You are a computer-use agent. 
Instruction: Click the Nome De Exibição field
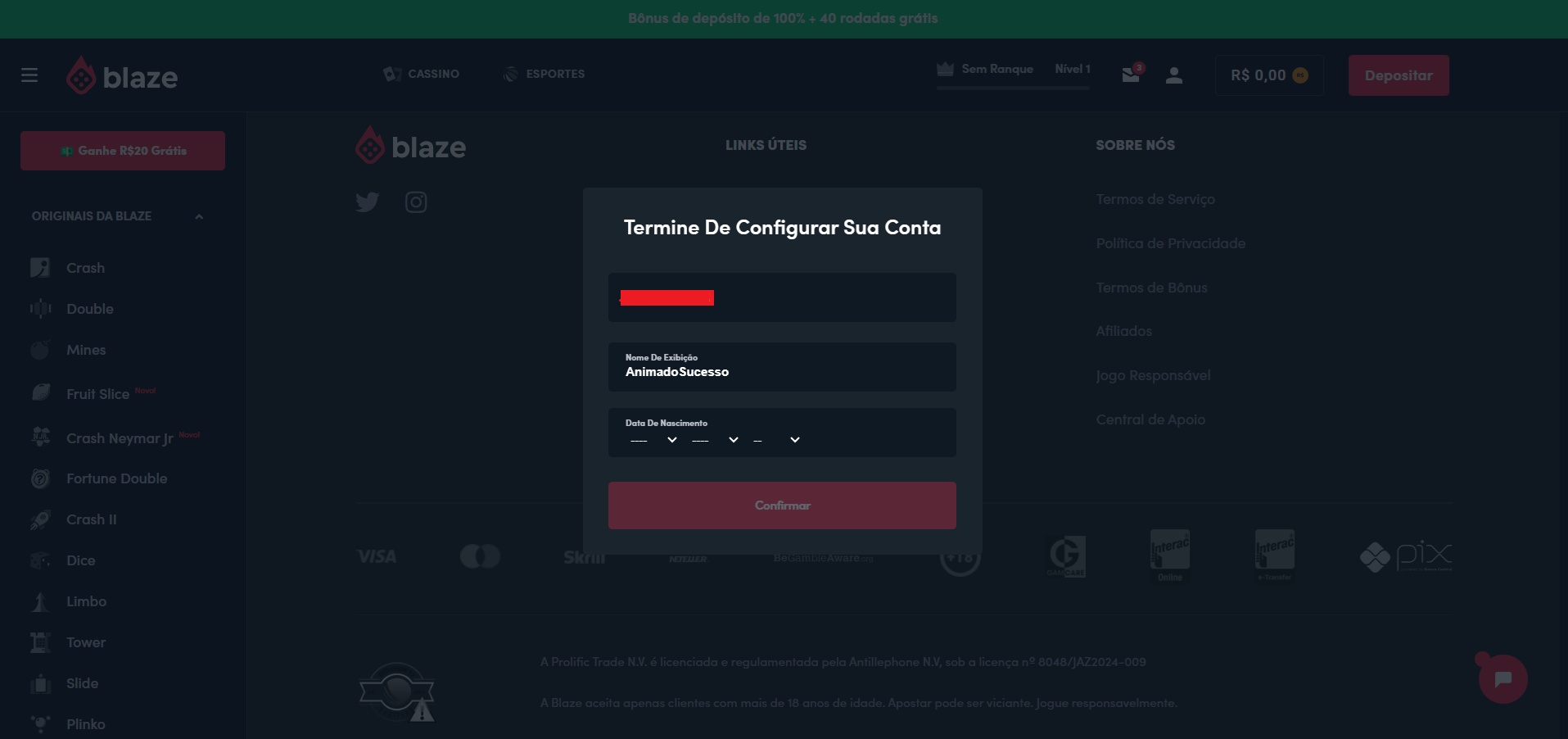pyautogui.click(x=782, y=367)
